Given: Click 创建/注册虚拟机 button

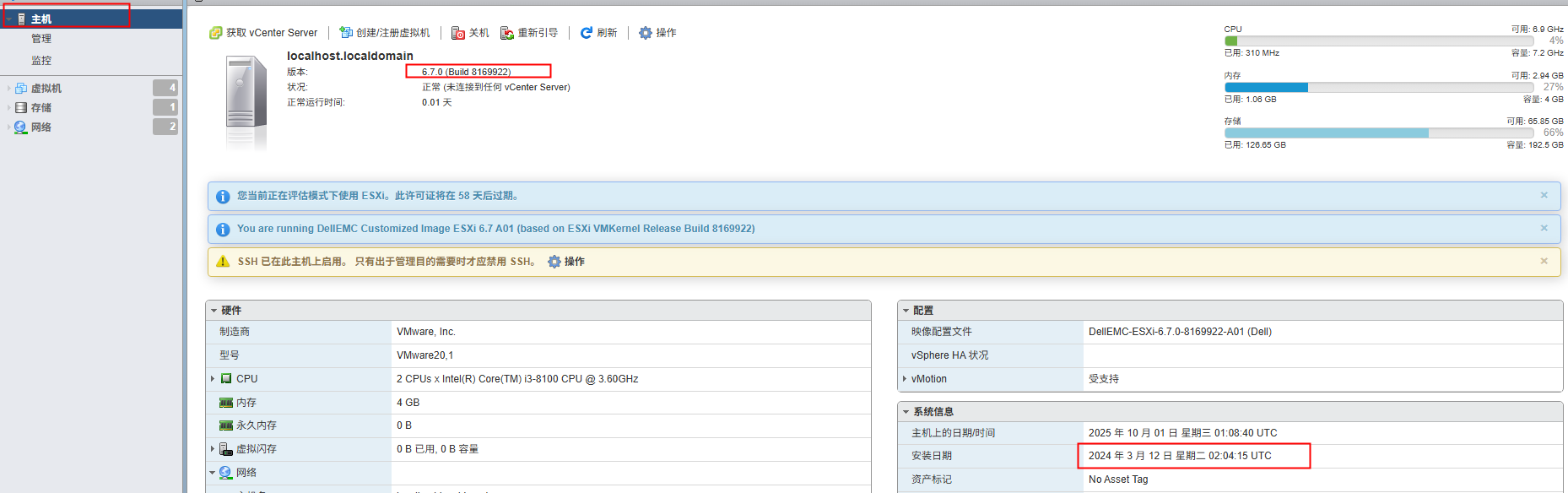Looking at the screenshot, I should (x=384, y=33).
